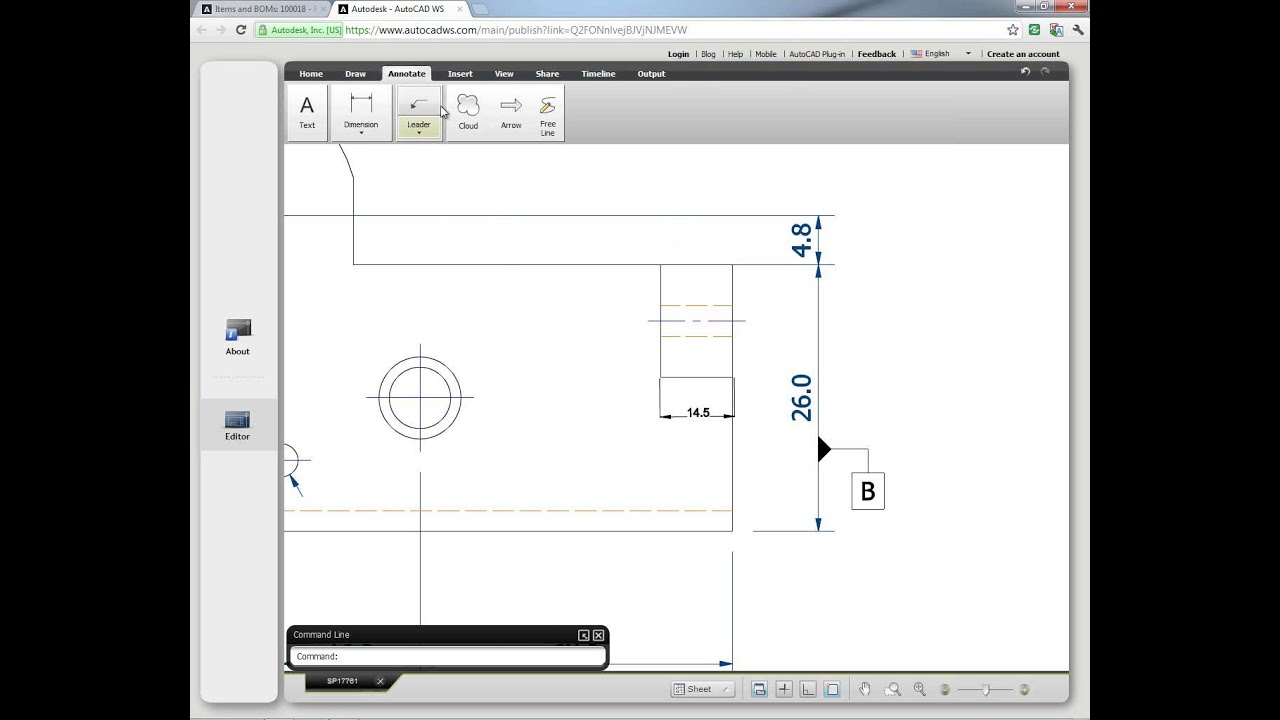
Task: Select the Zoom in magnifier tool
Action: click(919, 689)
